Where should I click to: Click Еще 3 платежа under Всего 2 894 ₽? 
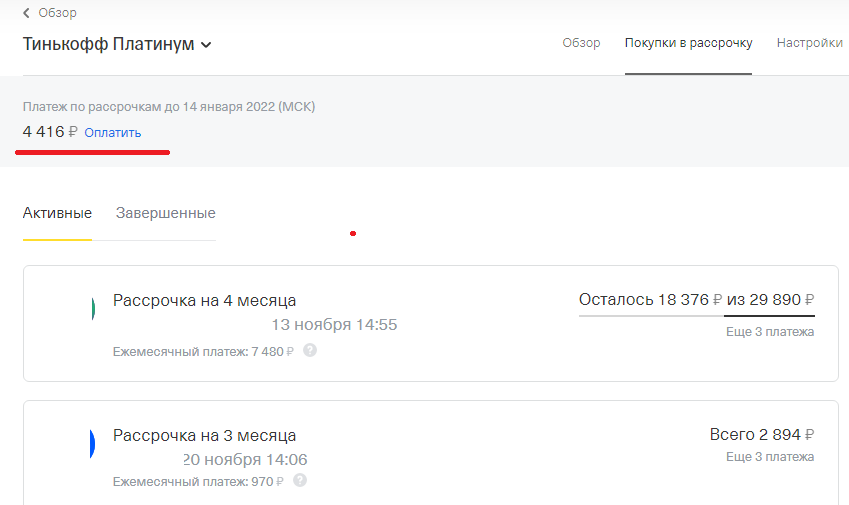[770, 457]
